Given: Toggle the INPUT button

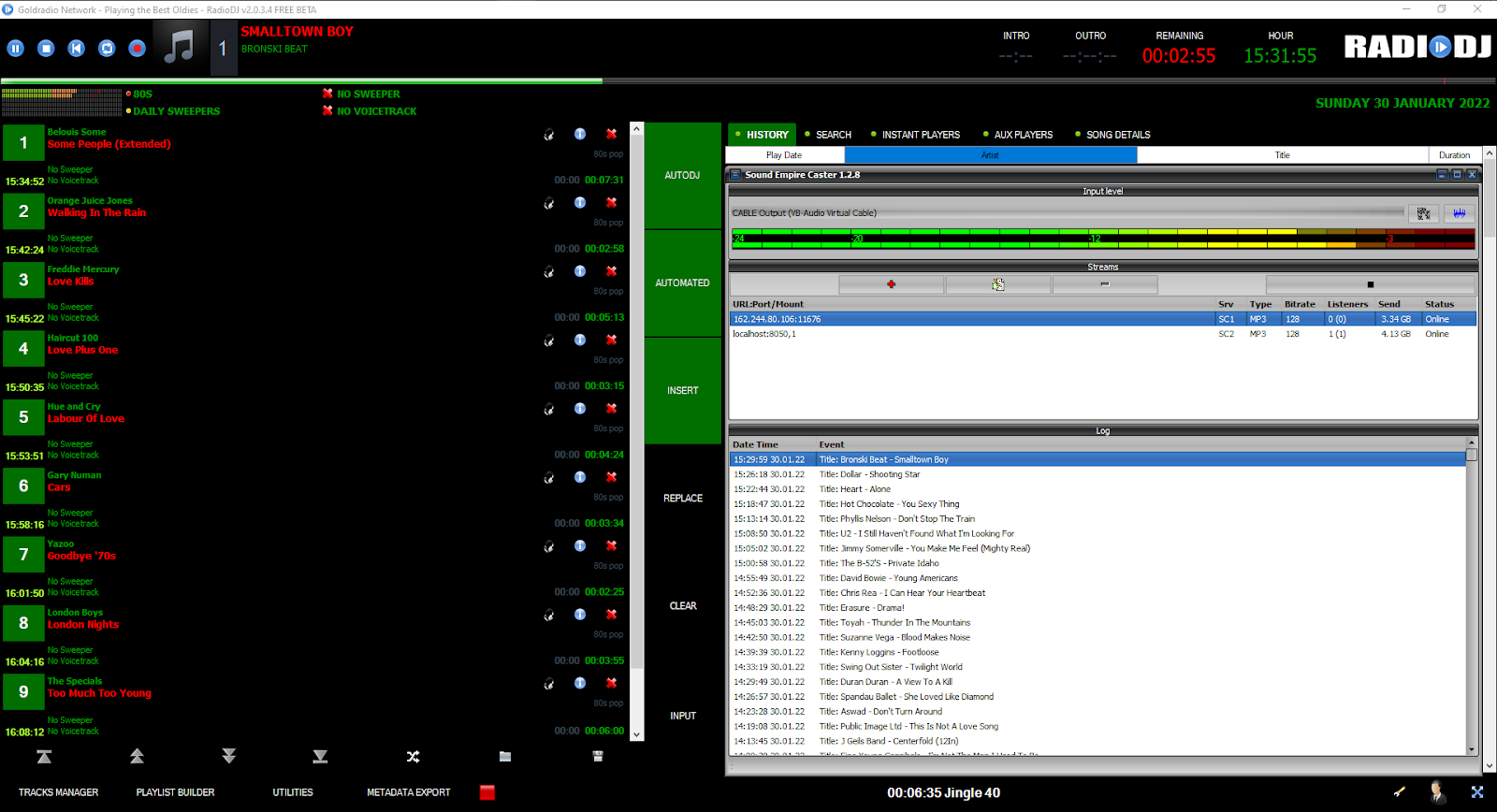Looking at the screenshot, I should point(683,716).
